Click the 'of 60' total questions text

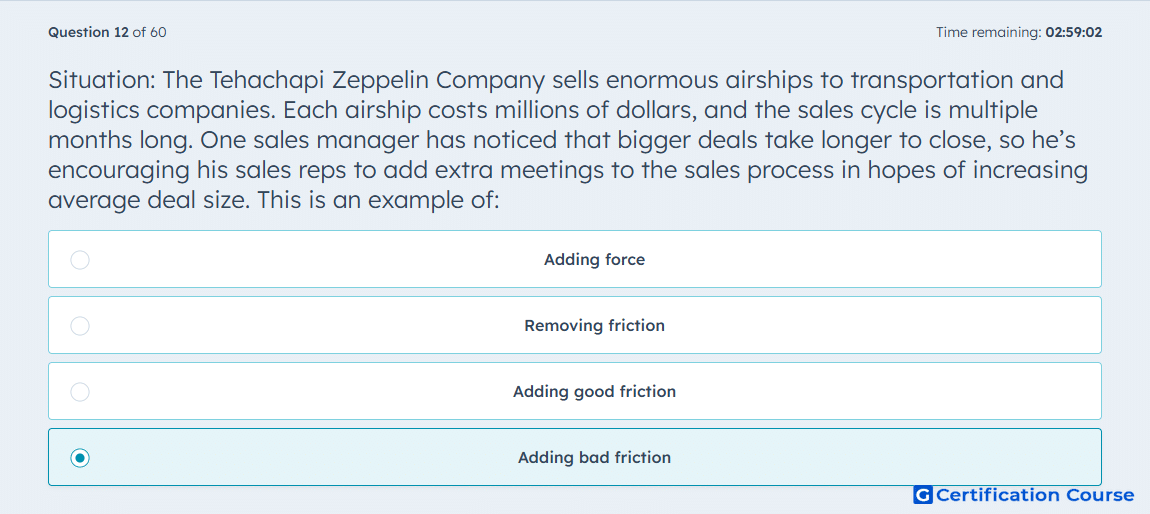point(149,32)
